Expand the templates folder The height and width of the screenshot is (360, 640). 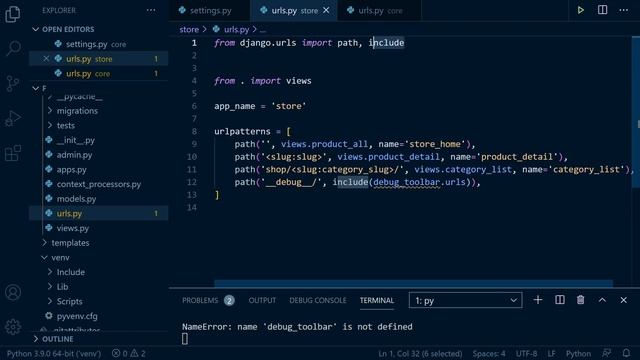(70, 243)
